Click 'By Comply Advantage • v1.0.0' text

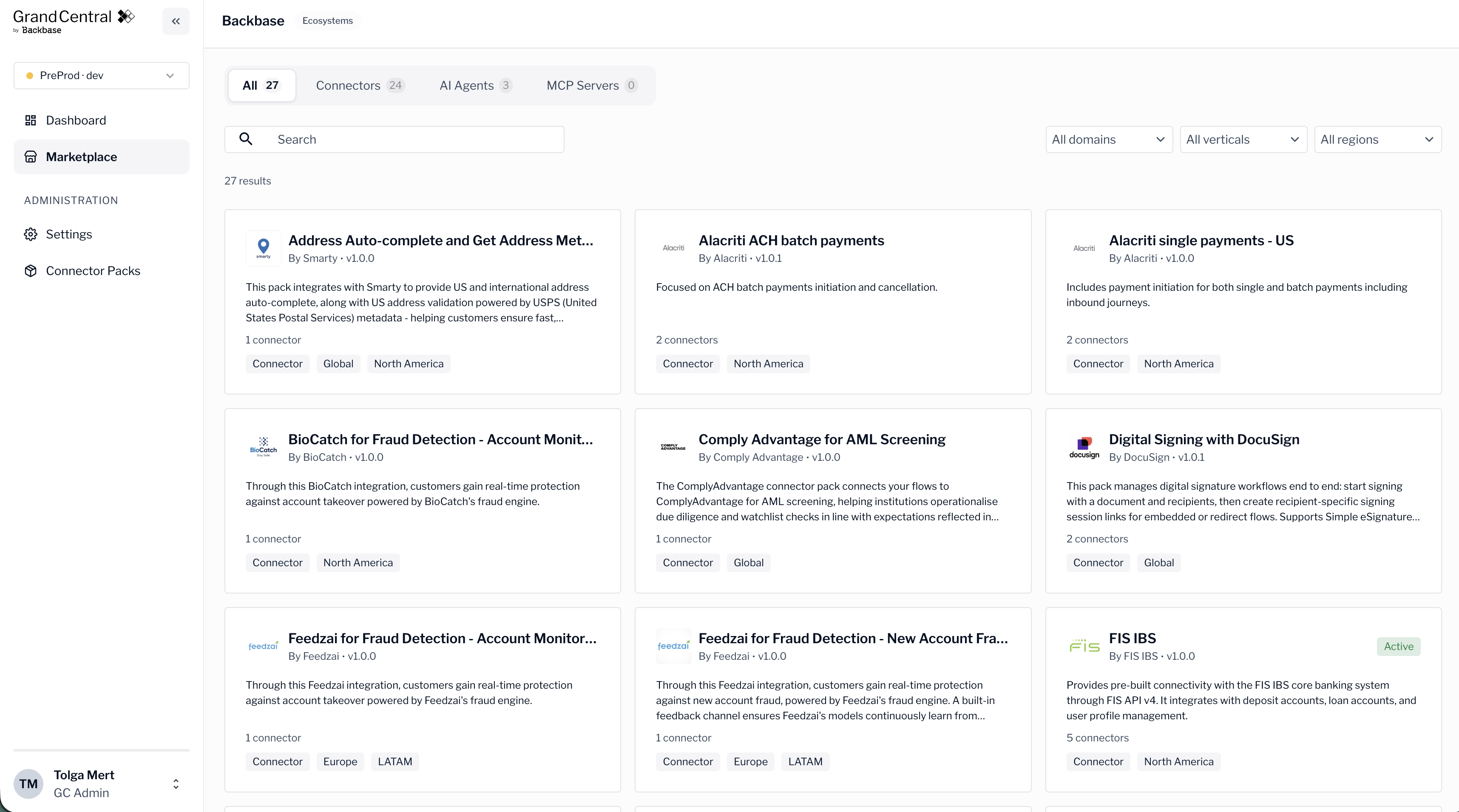769,457
